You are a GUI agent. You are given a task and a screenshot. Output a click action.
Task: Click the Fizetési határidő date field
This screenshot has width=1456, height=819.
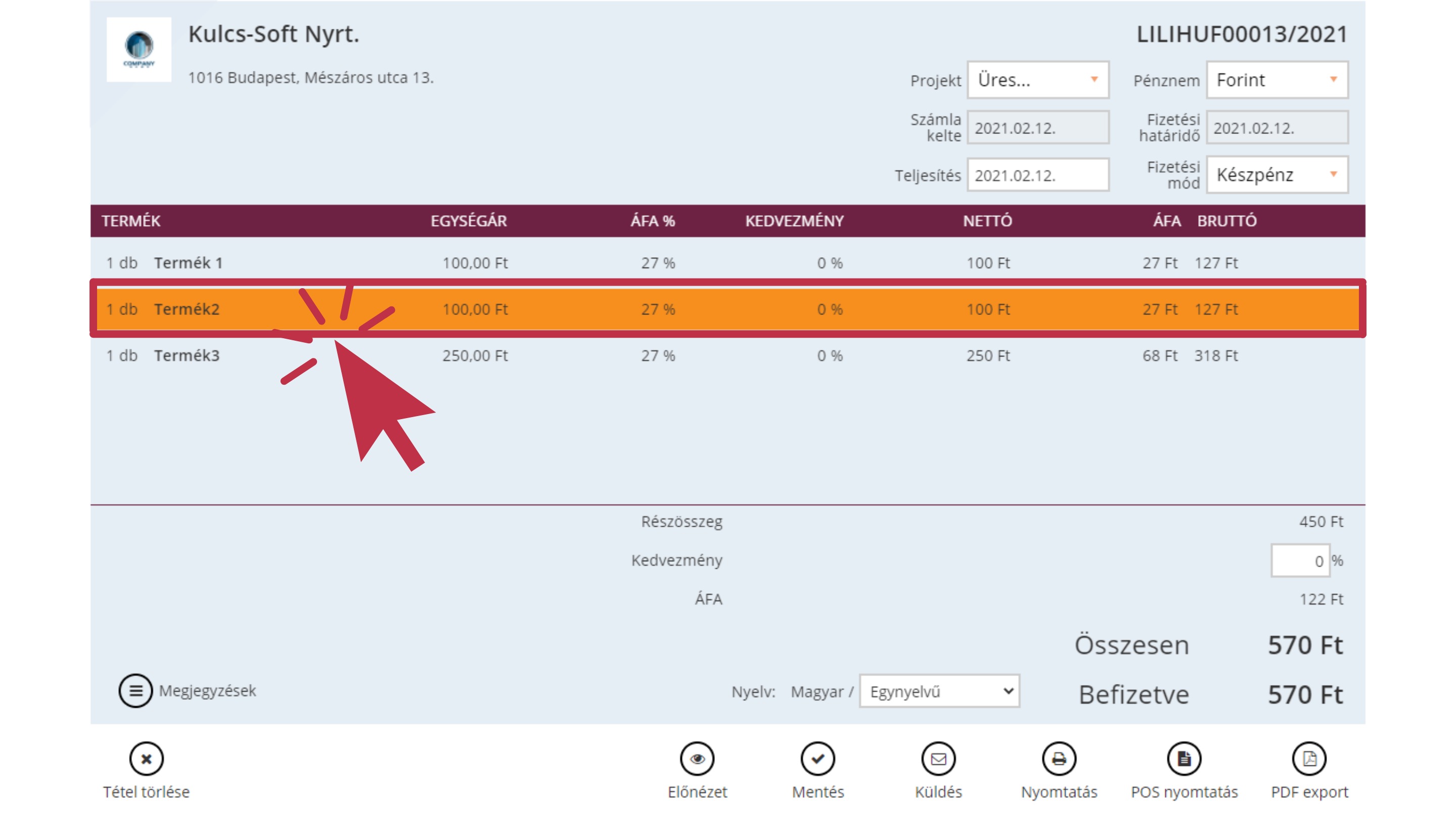[x=1277, y=128]
